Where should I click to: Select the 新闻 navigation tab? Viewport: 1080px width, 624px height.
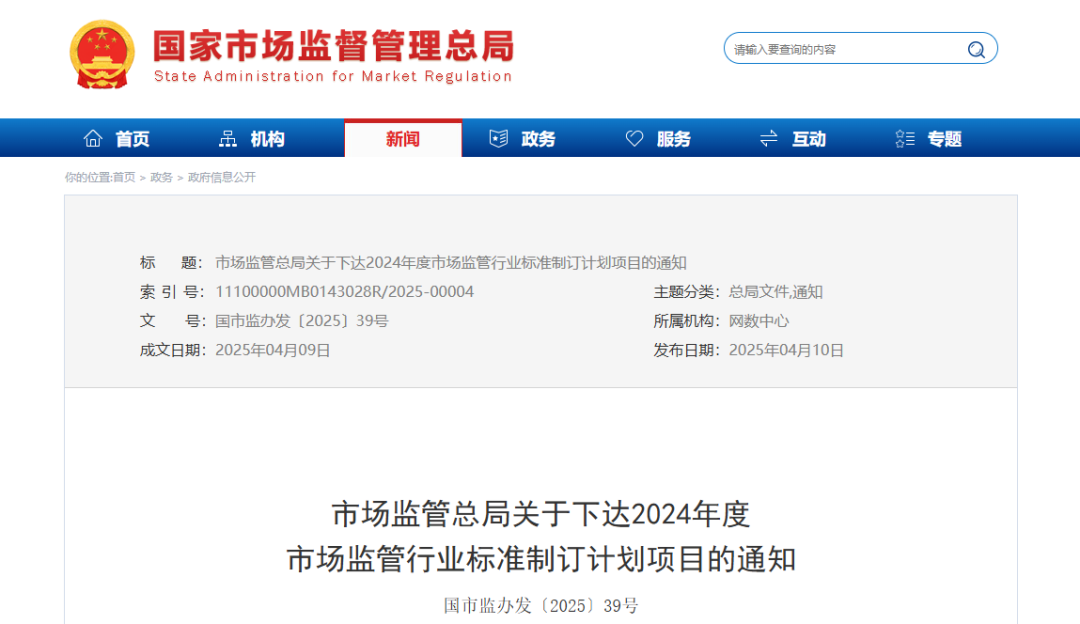click(403, 138)
